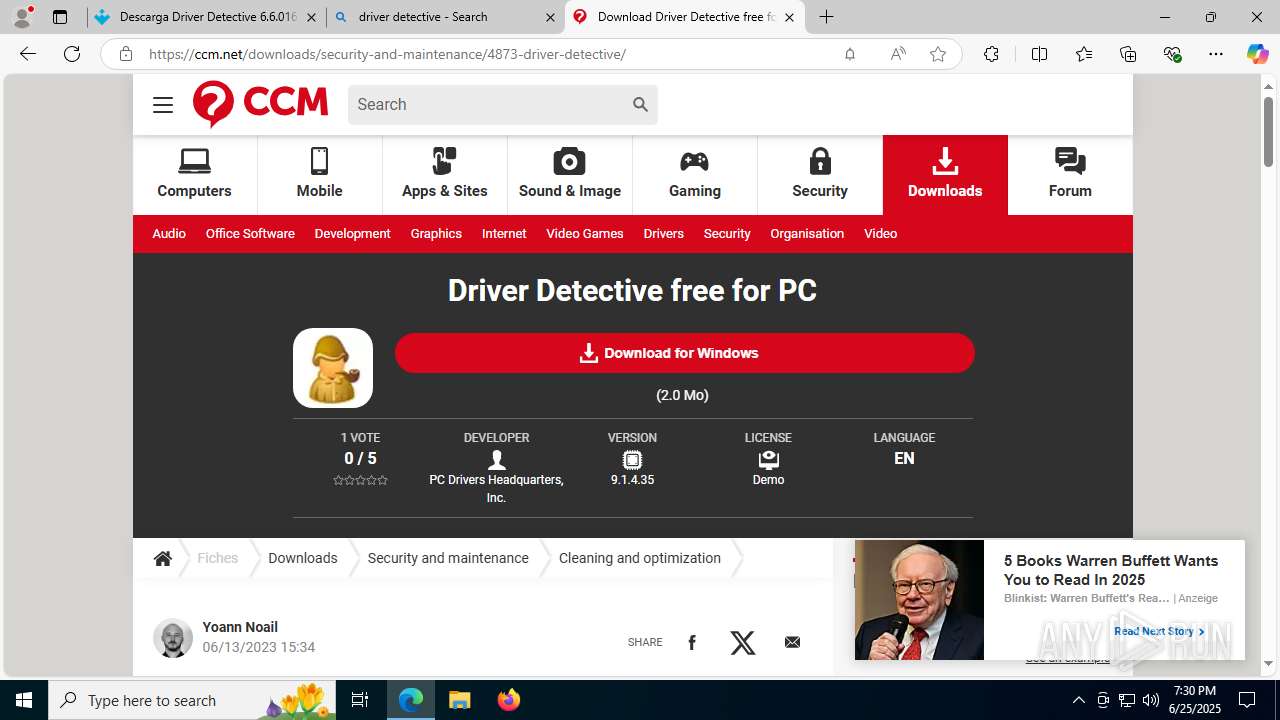Go to Development category
This screenshot has width=1280, height=720.
point(352,233)
